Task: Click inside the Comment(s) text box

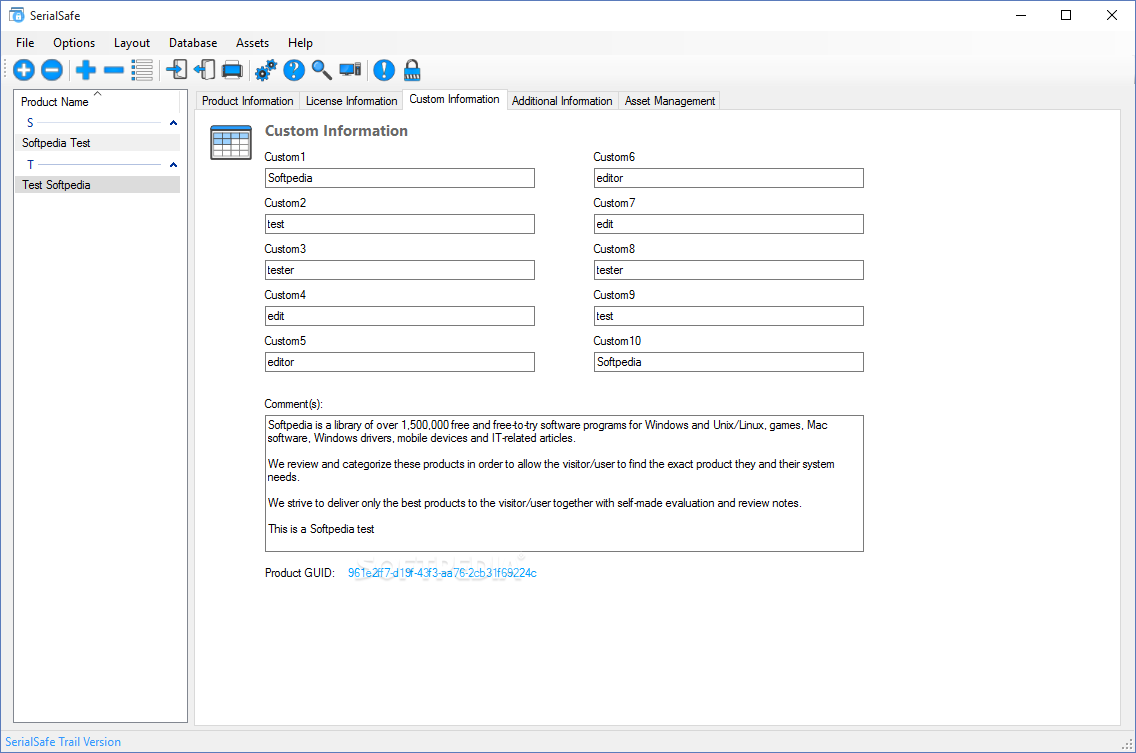Action: pos(564,483)
